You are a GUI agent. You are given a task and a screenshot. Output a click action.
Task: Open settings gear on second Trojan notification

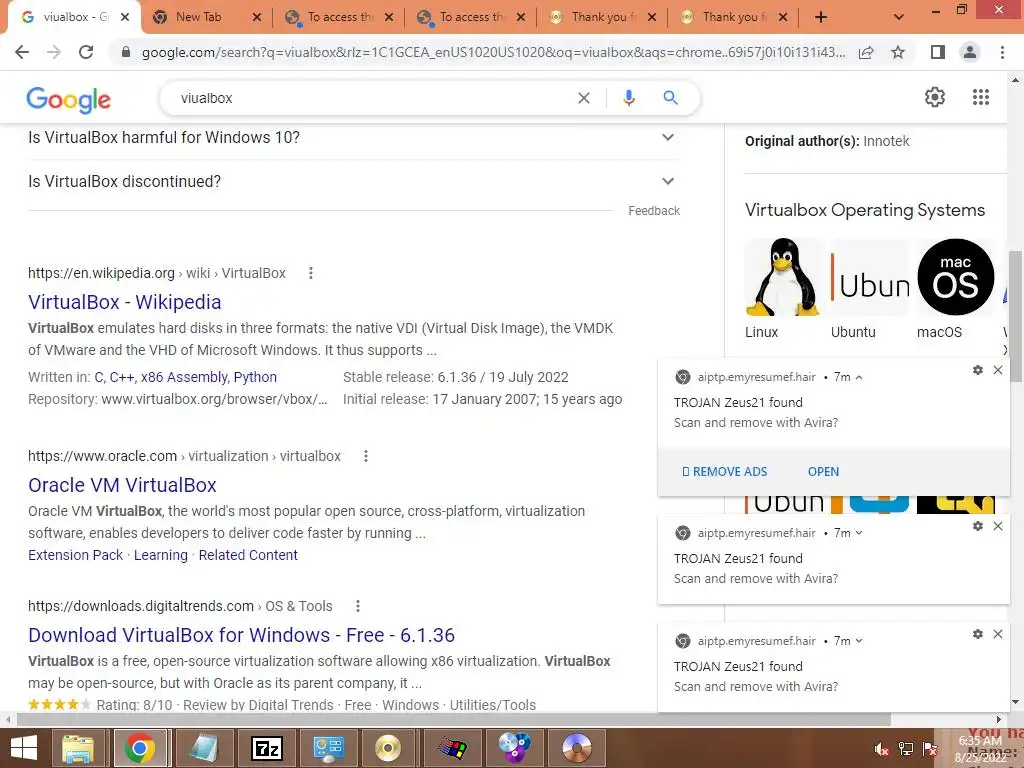click(978, 526)
